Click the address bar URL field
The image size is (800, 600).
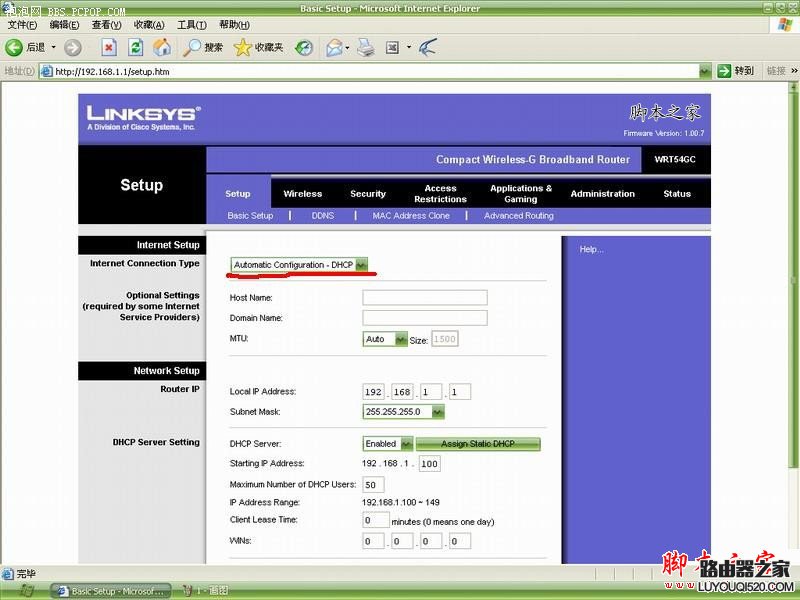370,71
